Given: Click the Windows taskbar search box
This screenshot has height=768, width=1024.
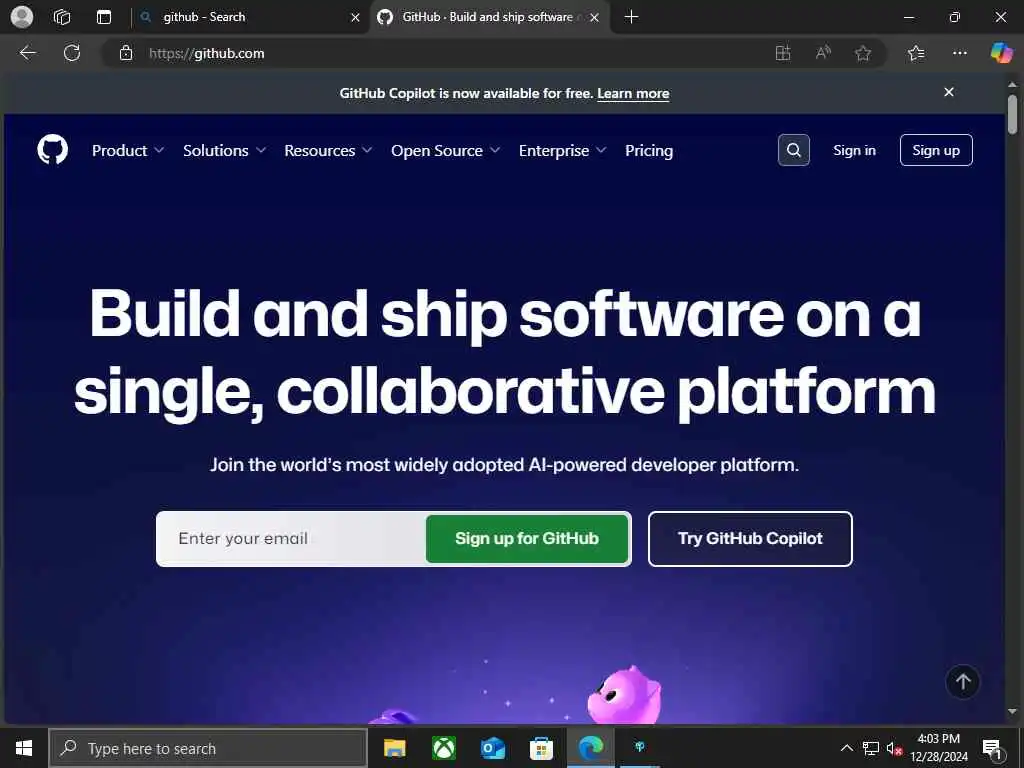Looking at the screenshot, I should coord(208,748).
